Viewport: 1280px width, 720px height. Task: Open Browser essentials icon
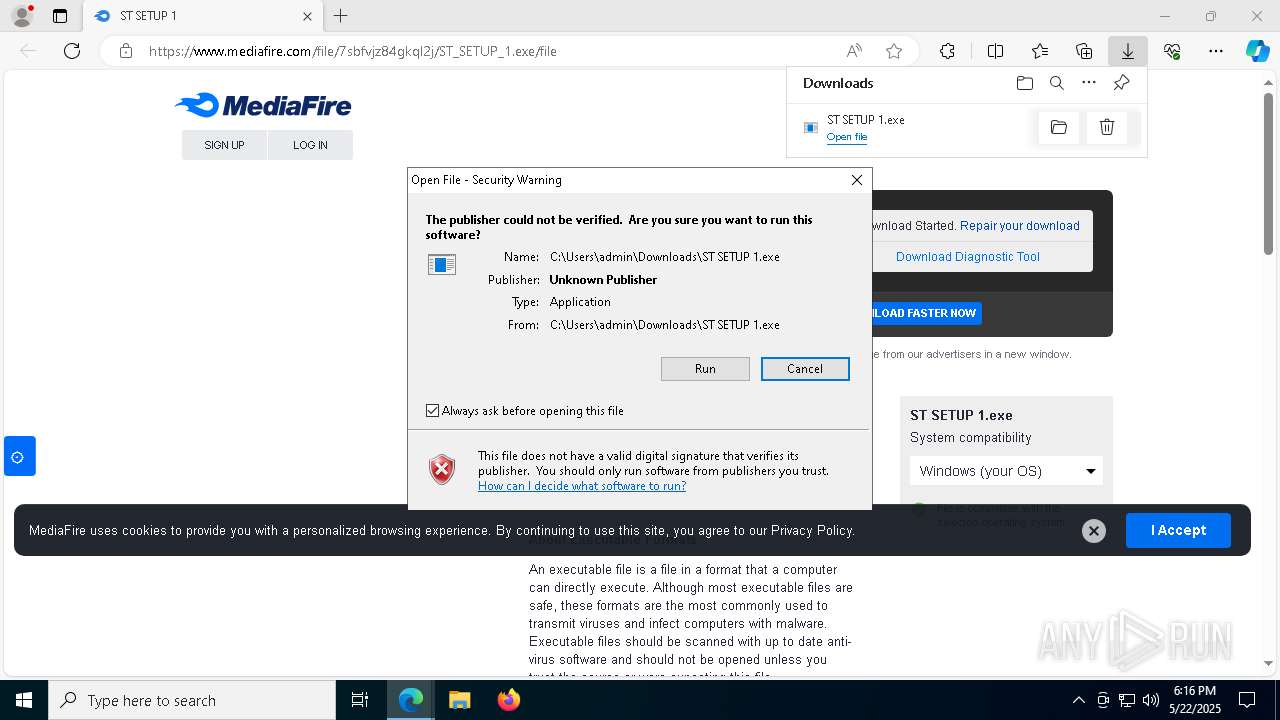pos(1172,51)
